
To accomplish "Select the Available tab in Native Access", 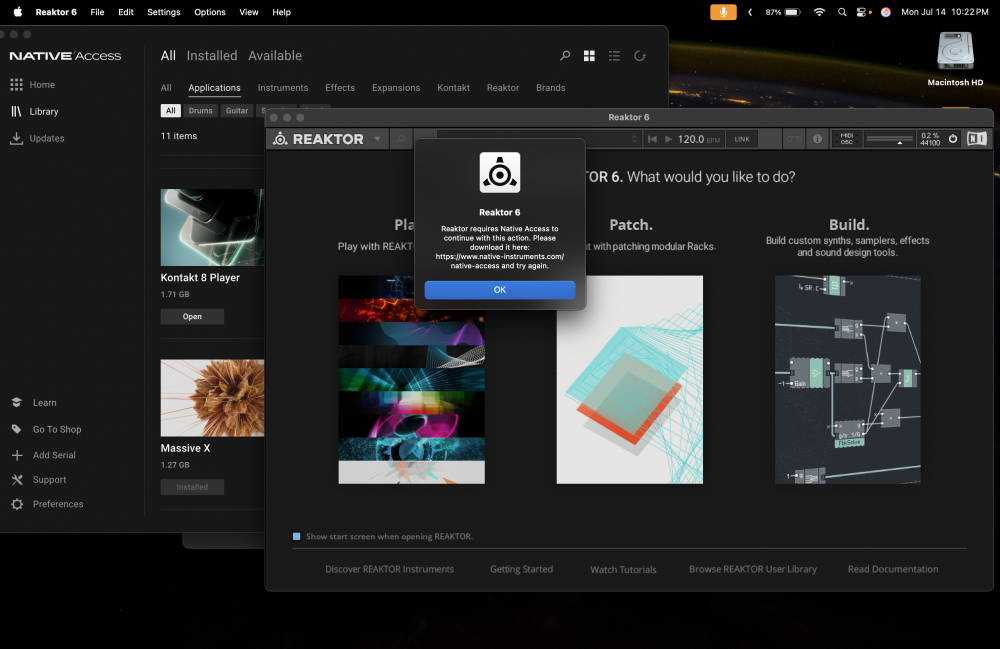I will [275, 56].
